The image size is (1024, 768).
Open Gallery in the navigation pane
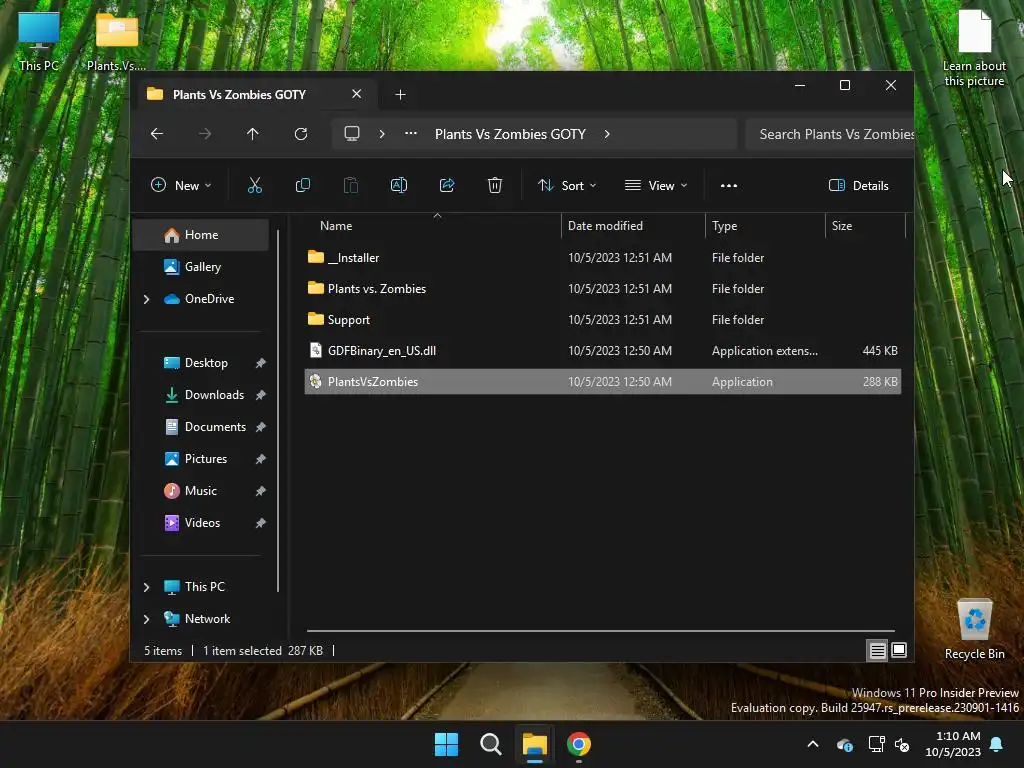point(200,266)
